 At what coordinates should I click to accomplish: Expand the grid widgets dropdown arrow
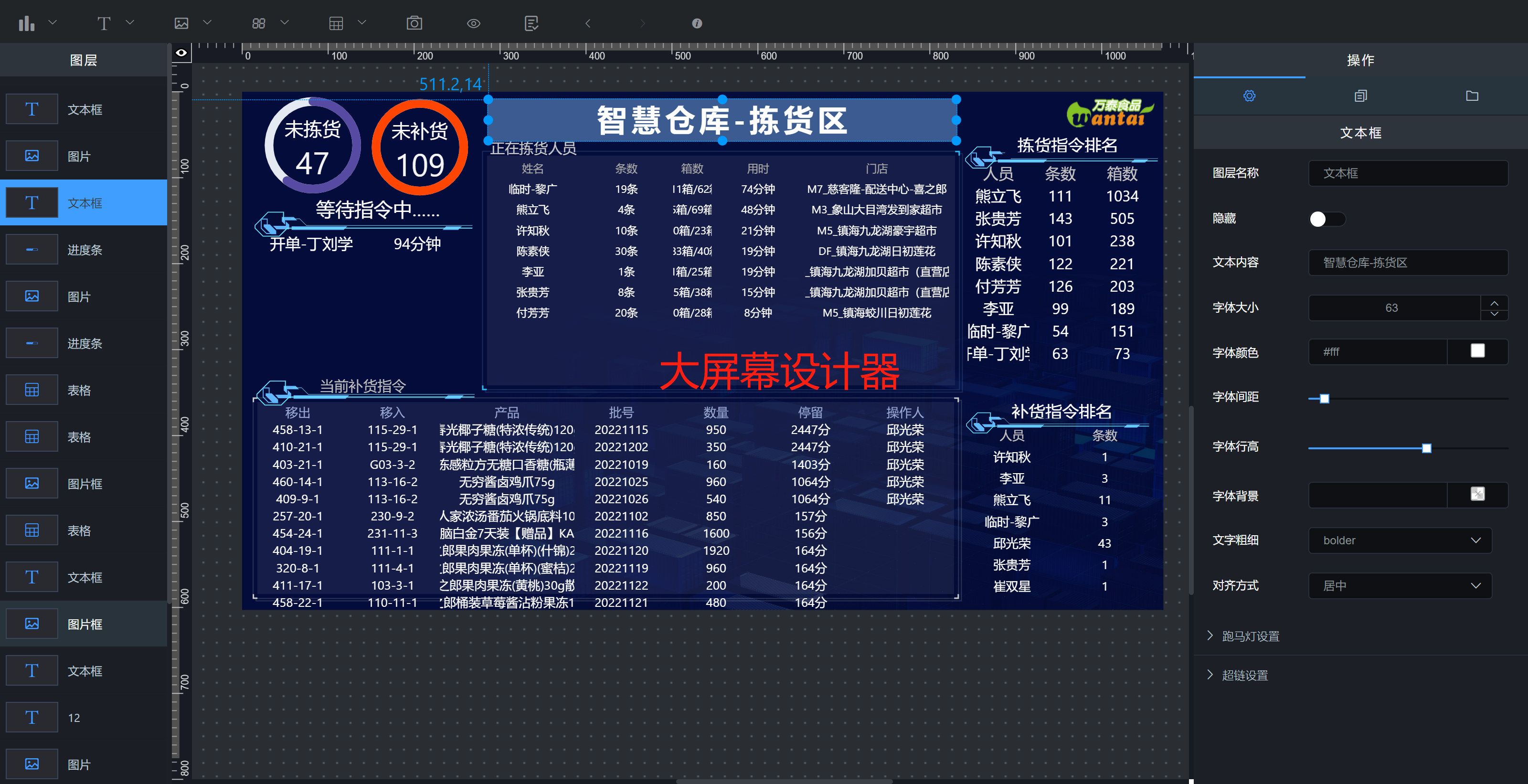285,22
